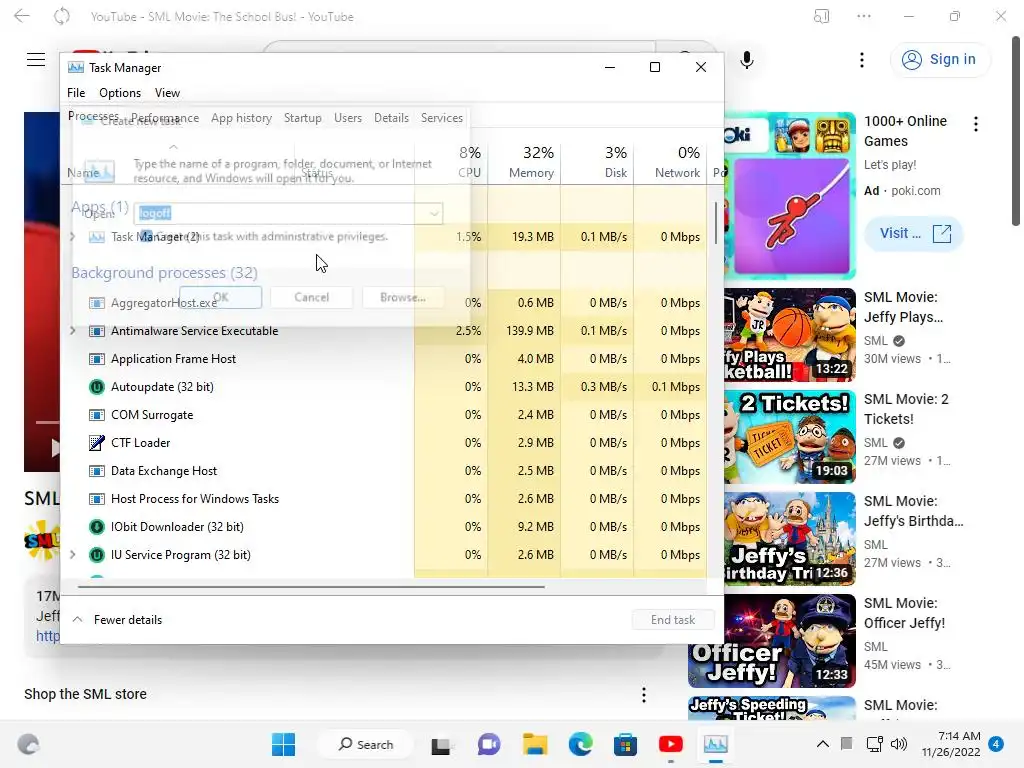Viewport: 1024px width, 768px height.
Task: Open the title bar ellipsis menu
Action: click(x=864, y=16)
